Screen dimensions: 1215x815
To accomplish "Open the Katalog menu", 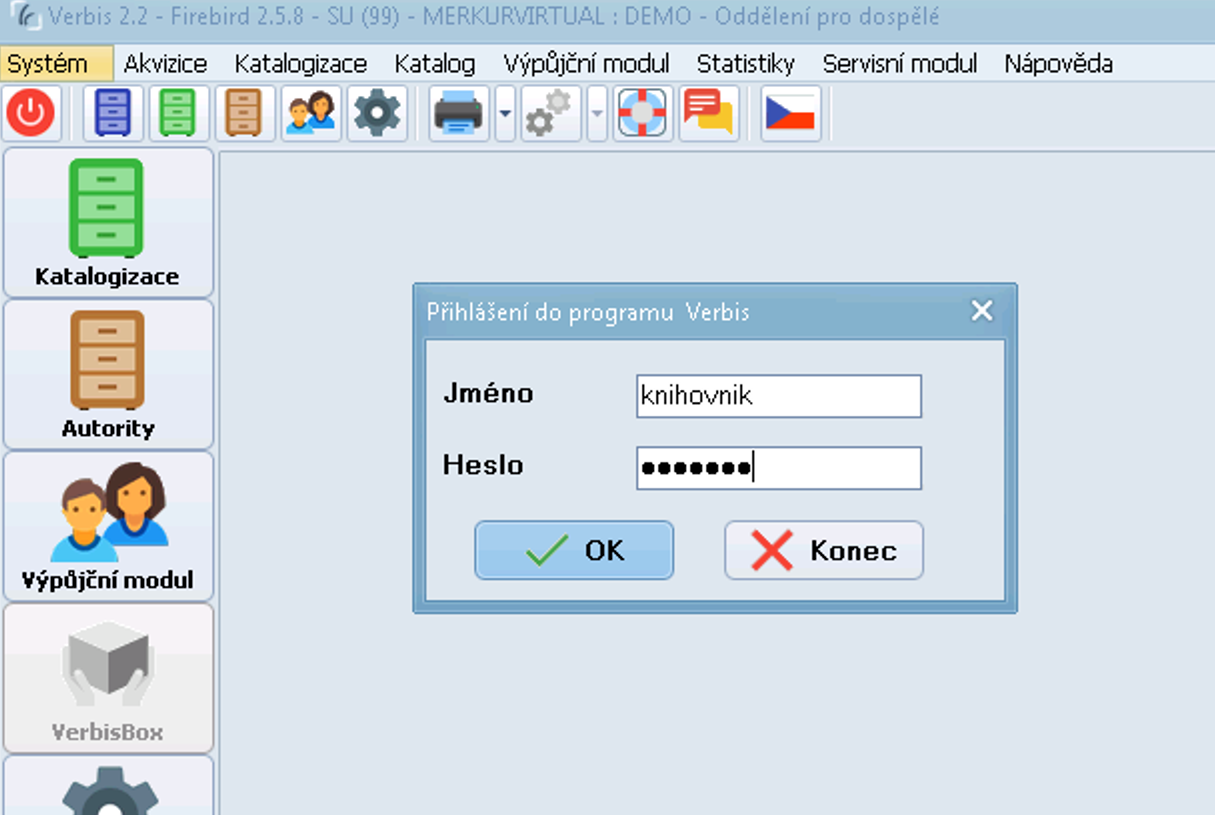I will click(x=435, y=64).
